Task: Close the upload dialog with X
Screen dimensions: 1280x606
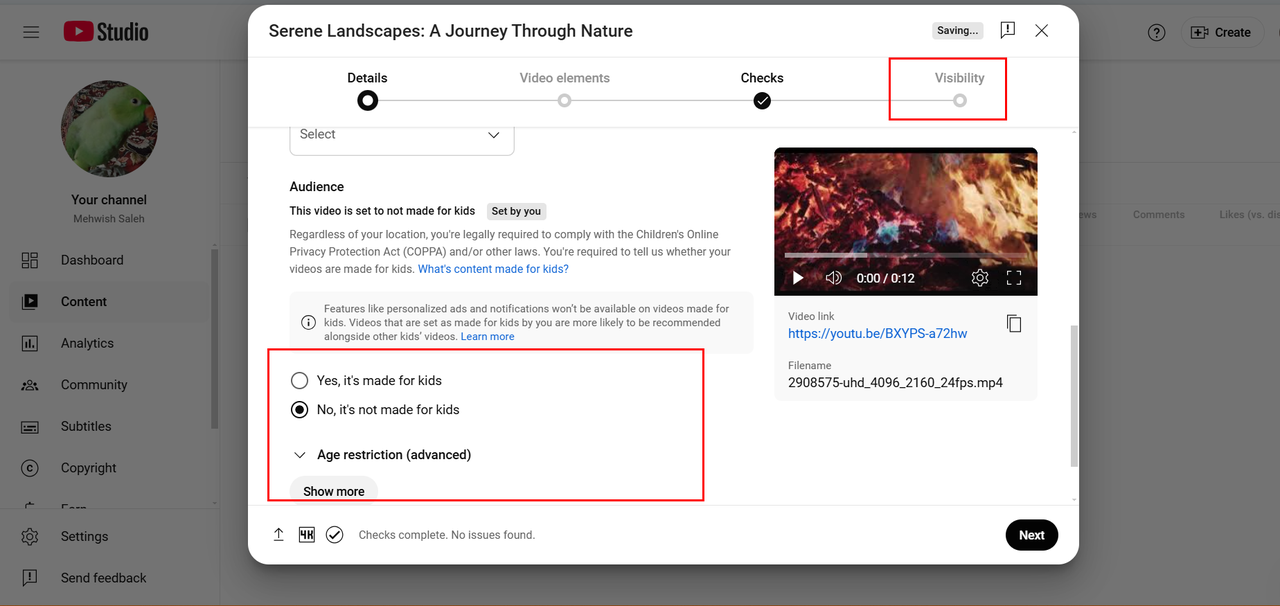Action: coord(1041,31)
